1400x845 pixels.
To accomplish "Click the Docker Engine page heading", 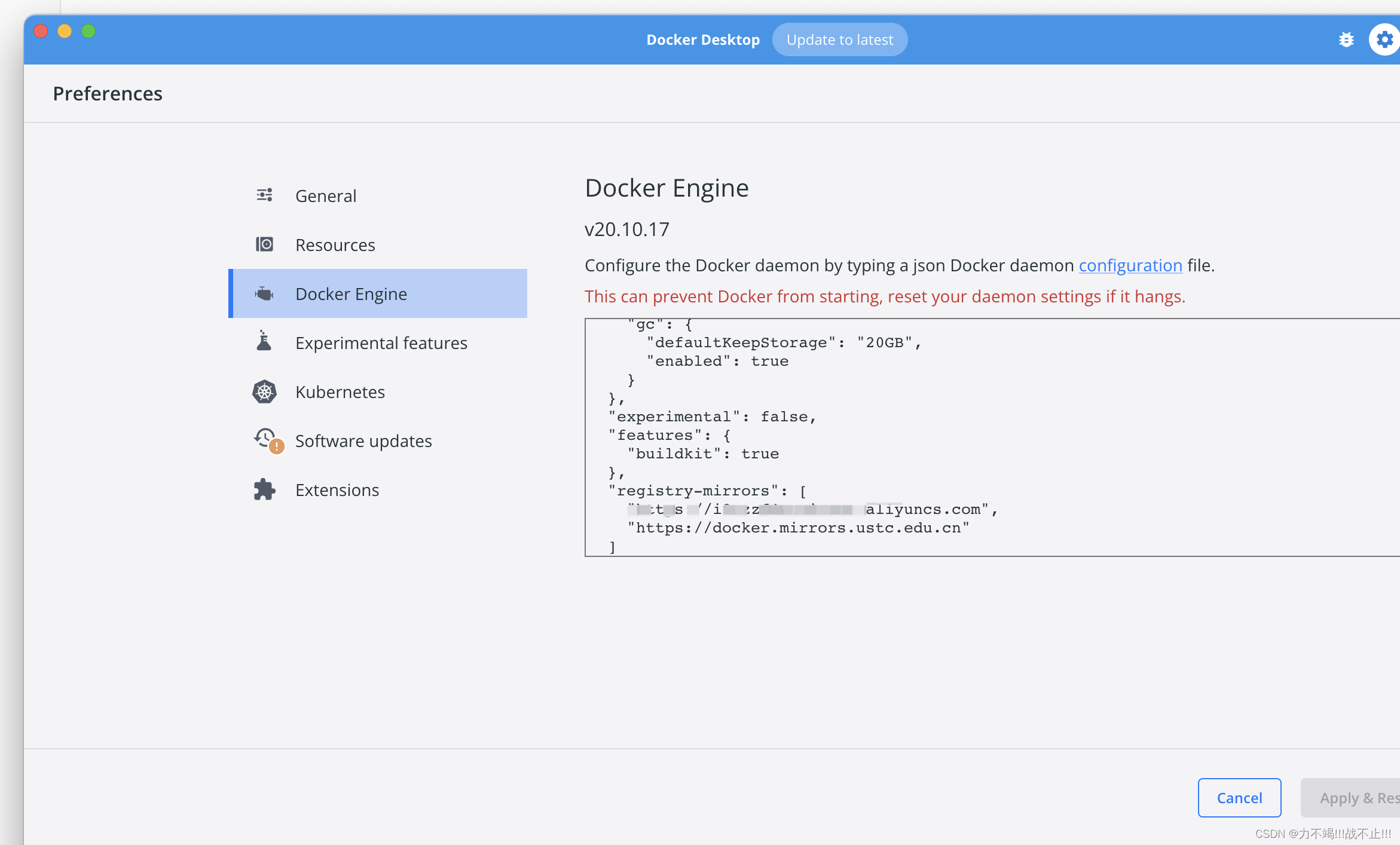I will click(667, 188).
